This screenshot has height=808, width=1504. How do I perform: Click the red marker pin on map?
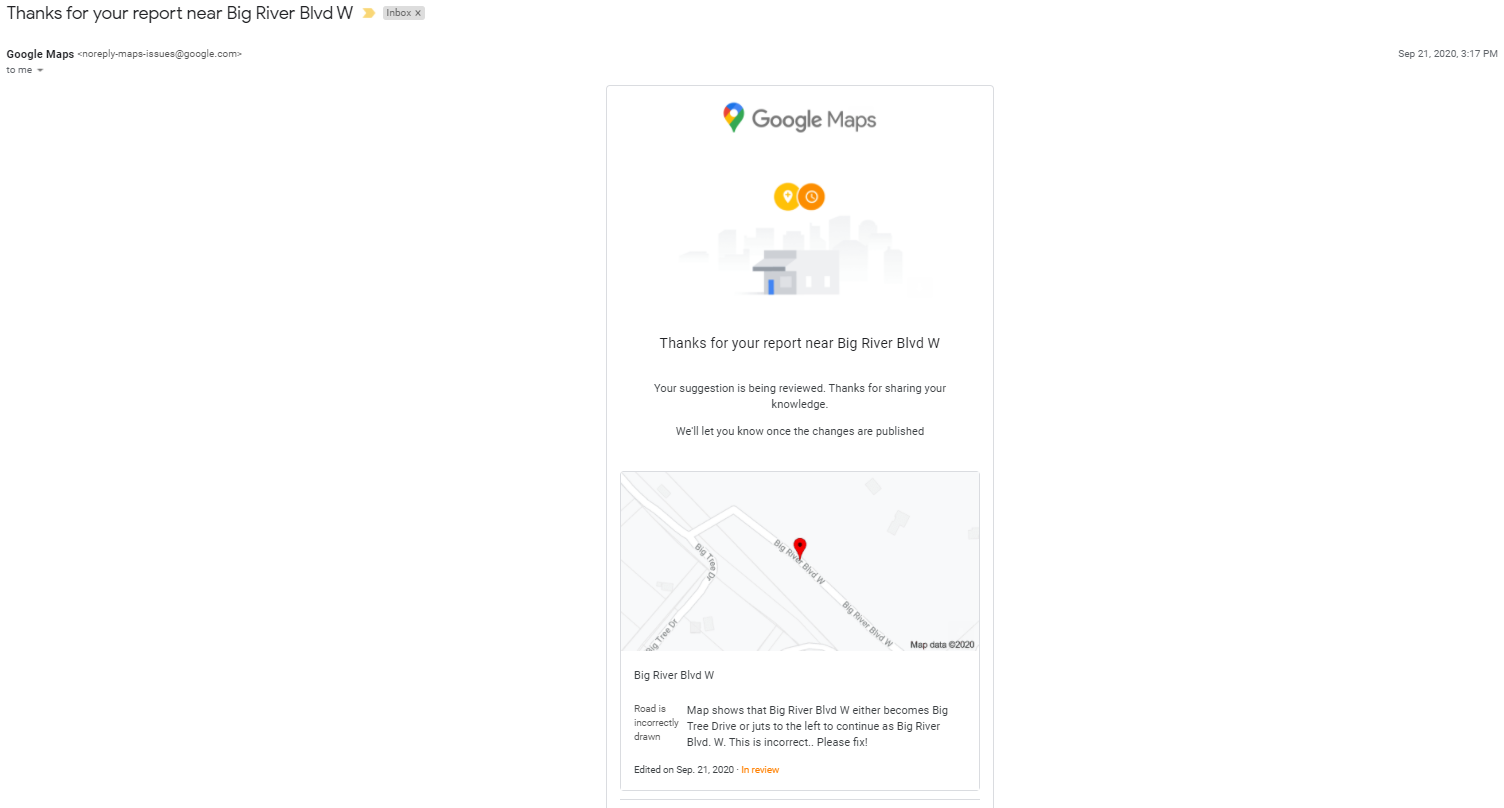(x=799, y=548)
